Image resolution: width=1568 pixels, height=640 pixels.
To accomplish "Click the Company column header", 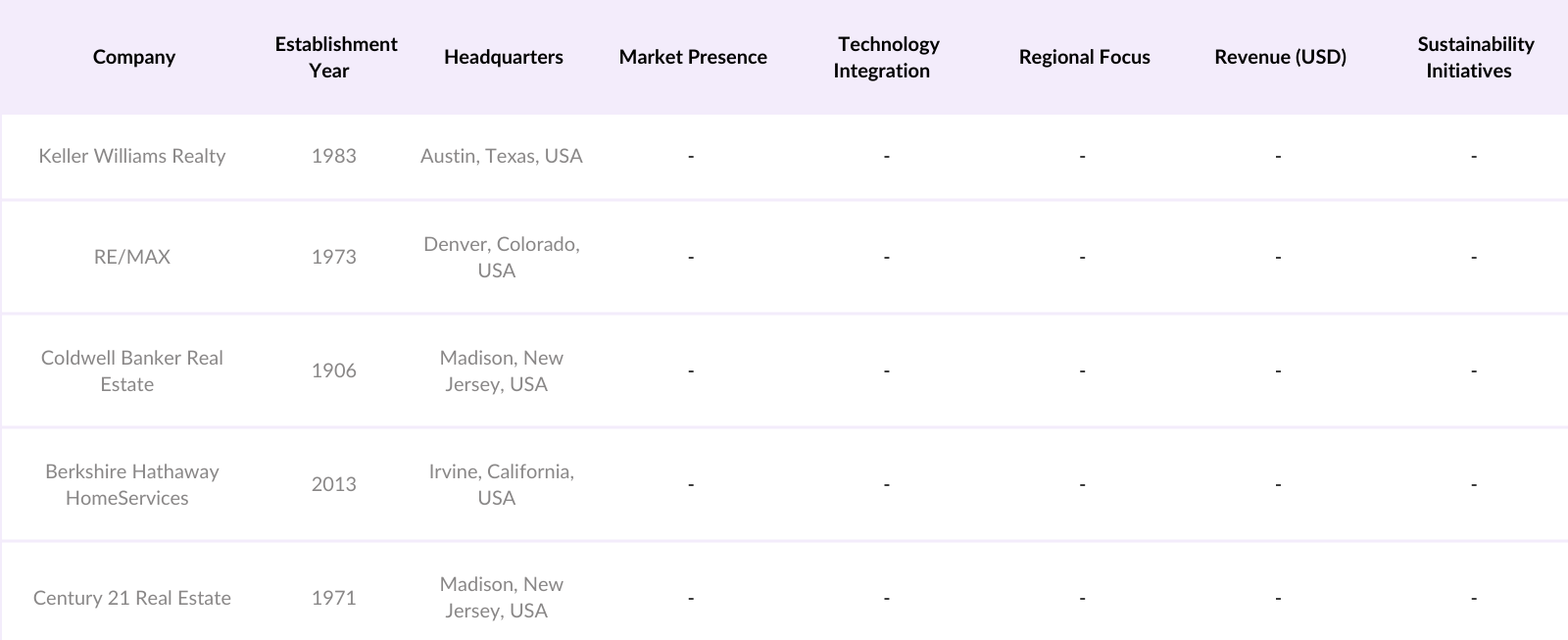I will click(134, 57).
